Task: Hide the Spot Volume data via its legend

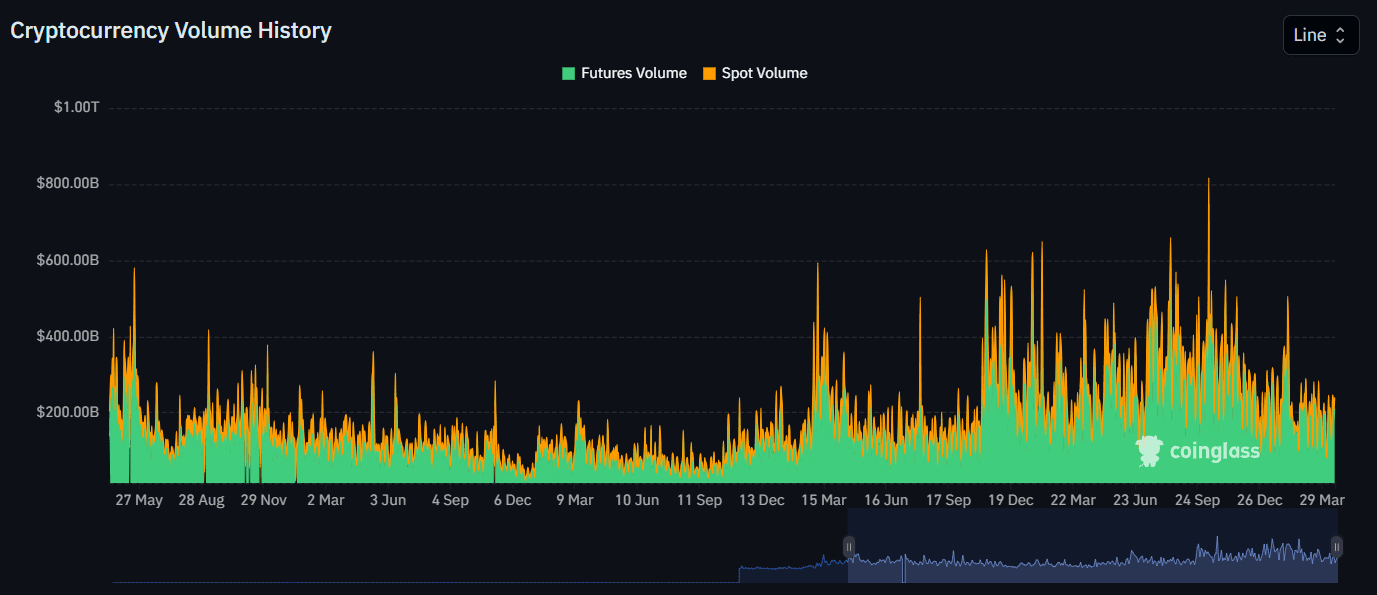Action: (755, 72)
